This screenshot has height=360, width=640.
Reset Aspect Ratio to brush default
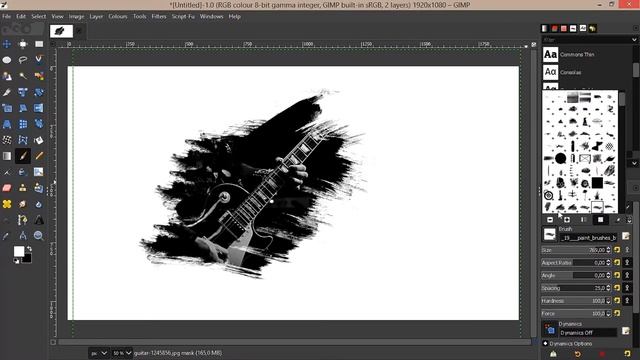click(617, 262)
